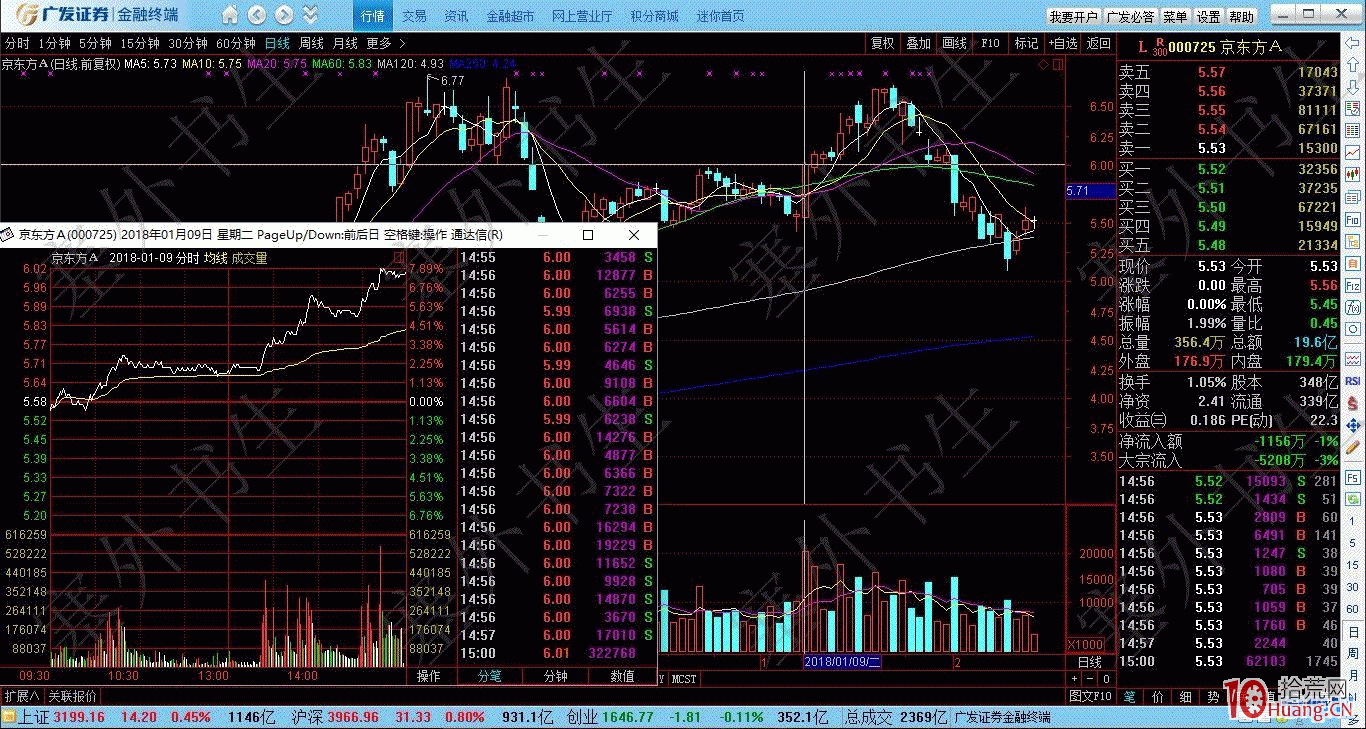This screenshot has height=729, width=1366.
Task: Select the 周线 weekly period
Action: pyautogui.click(x=311, y=43)
